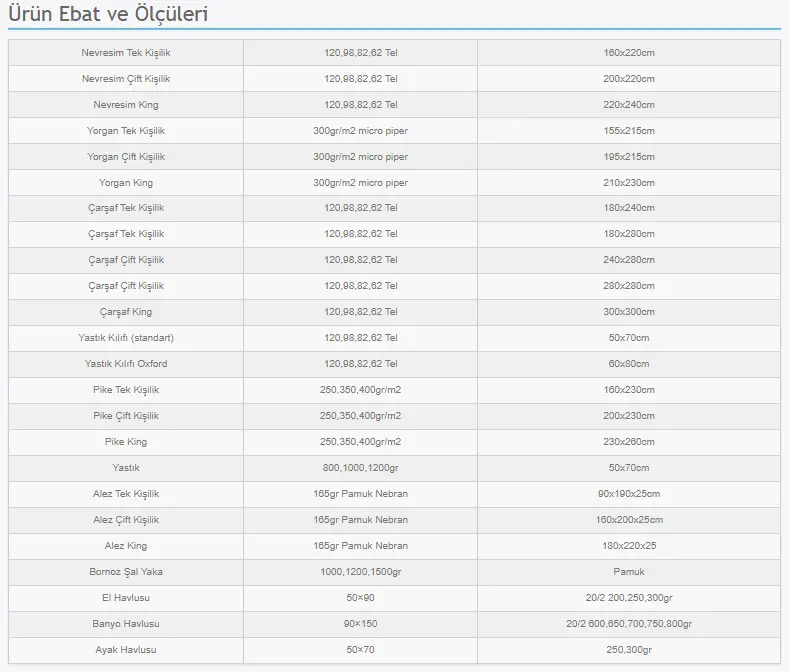This screenshot has height=672, width=789.
Task: Click the 'Çarşaf King' cell
Action: (126, 312)
